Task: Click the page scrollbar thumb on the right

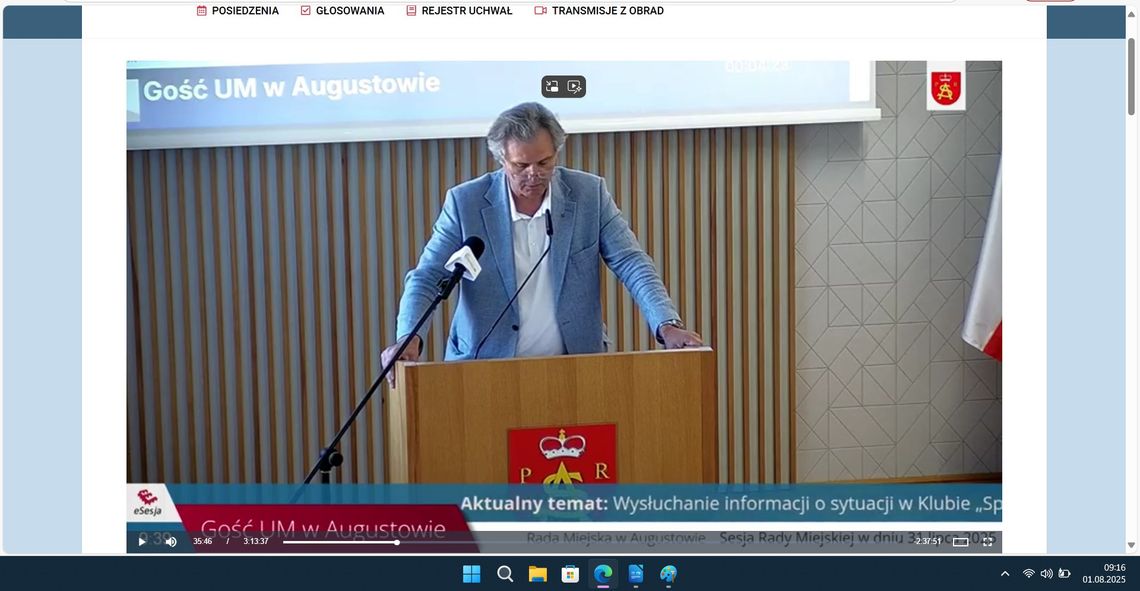Action: (x=1131, y=76)
